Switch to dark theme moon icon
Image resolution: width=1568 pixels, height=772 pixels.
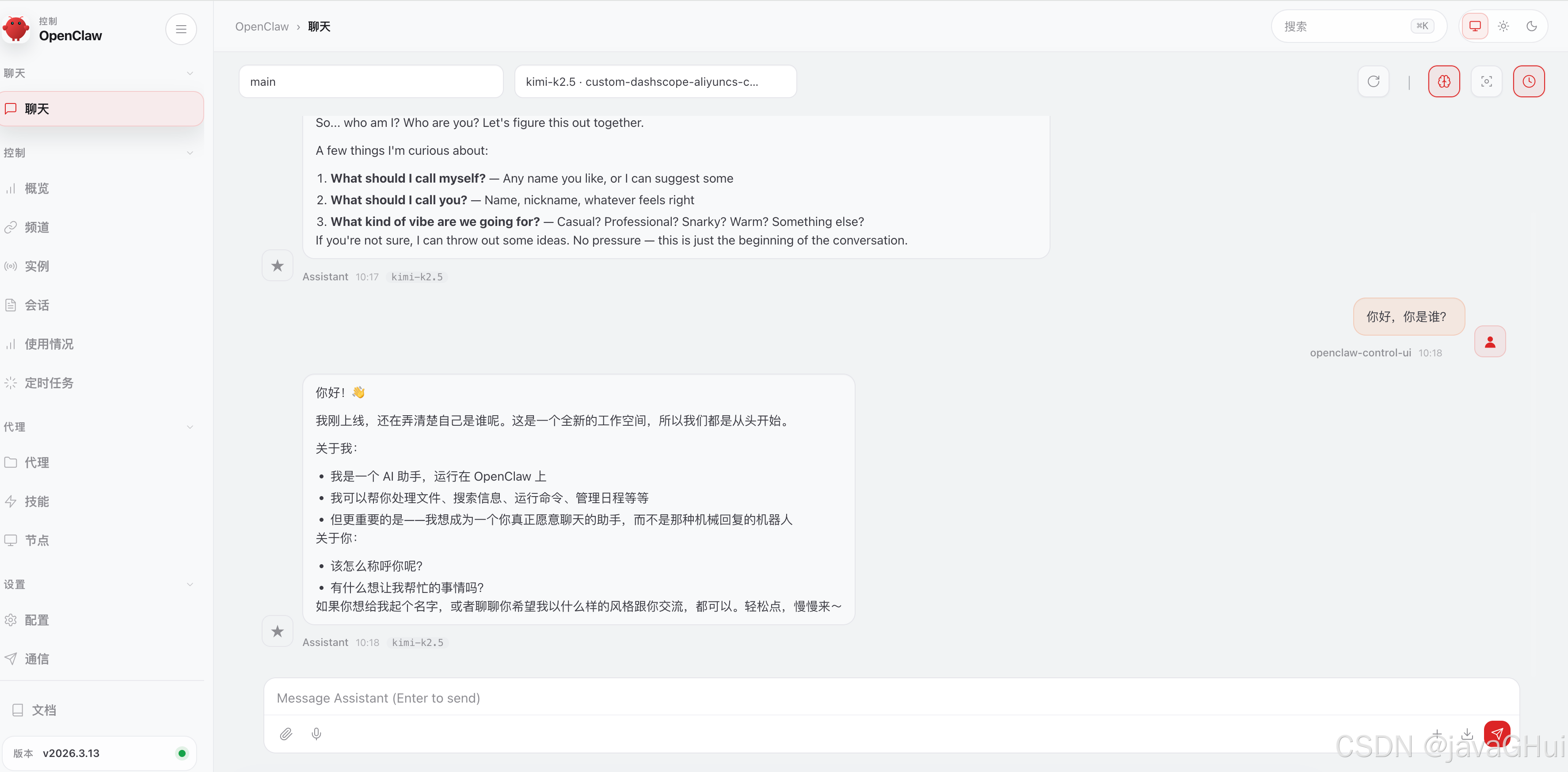[1531, 26]
